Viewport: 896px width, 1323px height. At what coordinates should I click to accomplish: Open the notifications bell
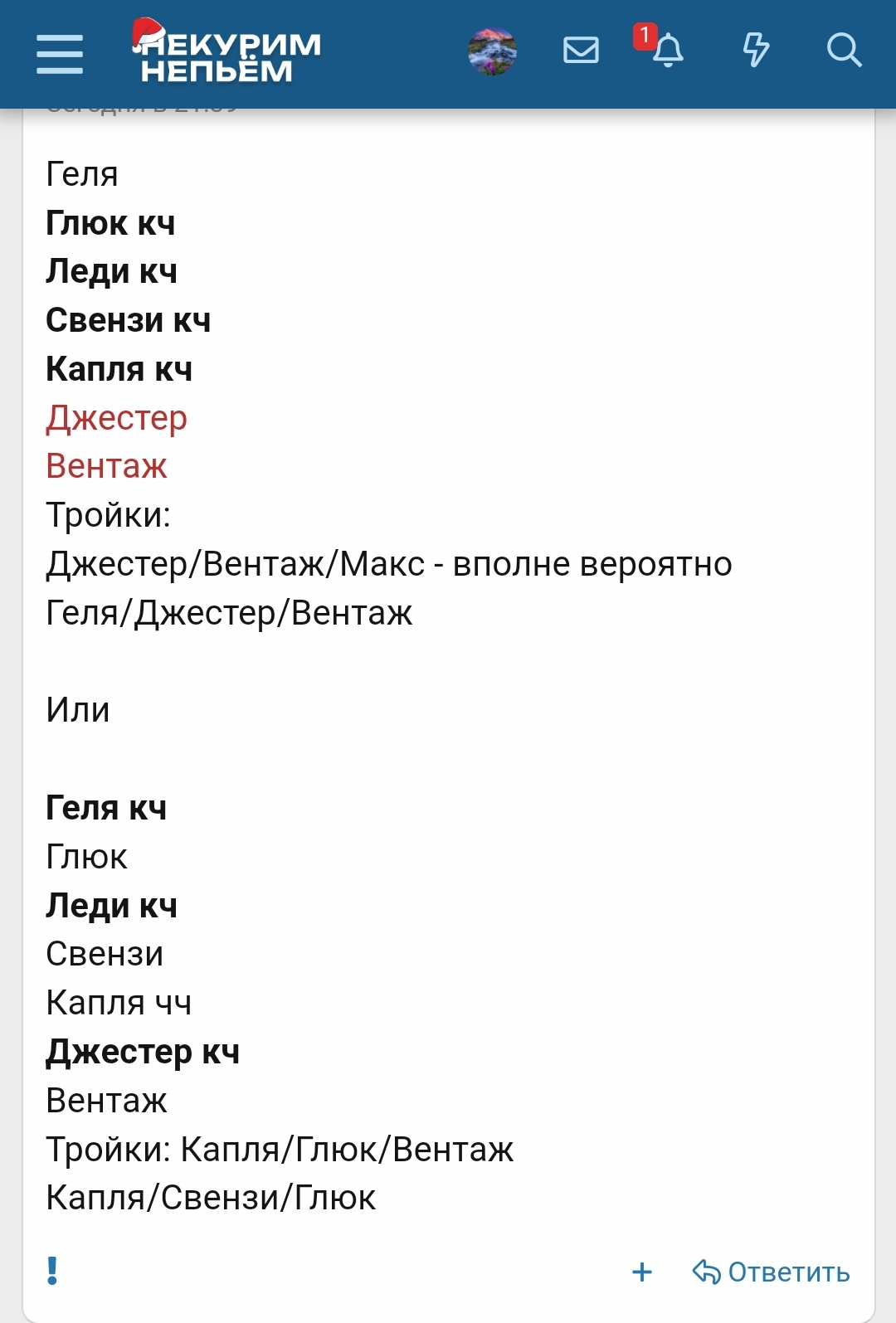(668, 52)
